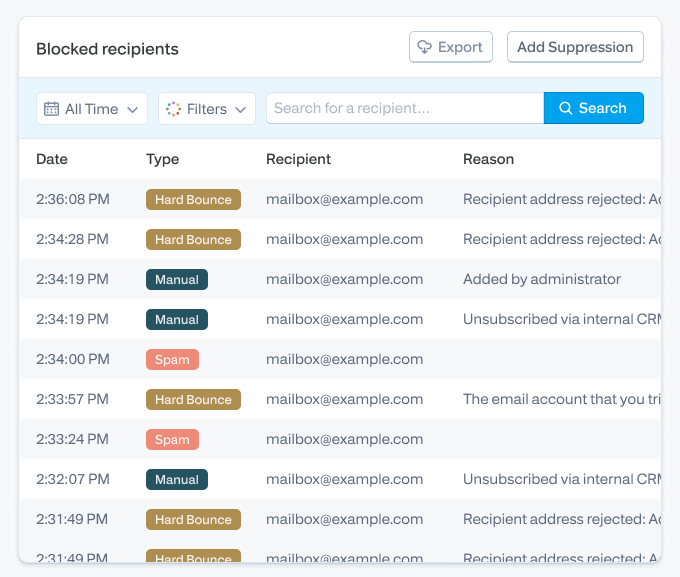Screen dimensions: 680x577
Task: Click the Add Suppression button
Action: pos(575,47)
